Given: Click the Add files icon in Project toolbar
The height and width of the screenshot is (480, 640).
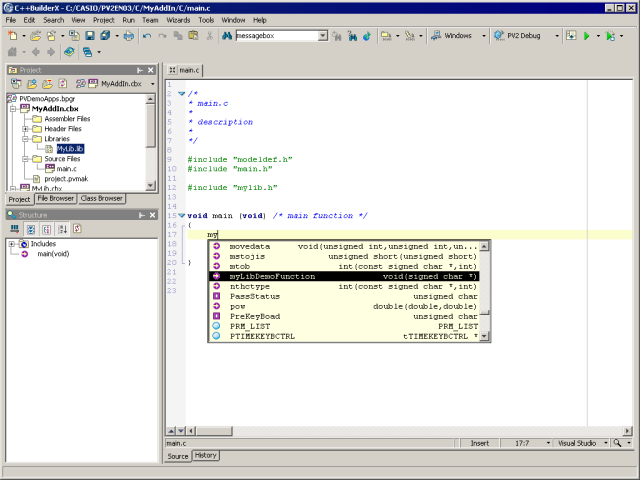Looking at the screenshot, I should 32,84.
